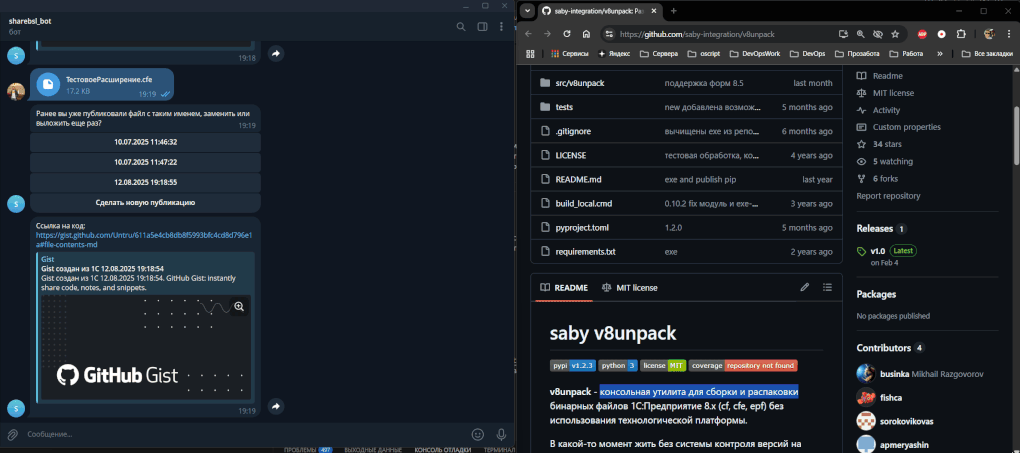1020x453 pixels.
Task: Go to browser home page
Action: (586, 34)
